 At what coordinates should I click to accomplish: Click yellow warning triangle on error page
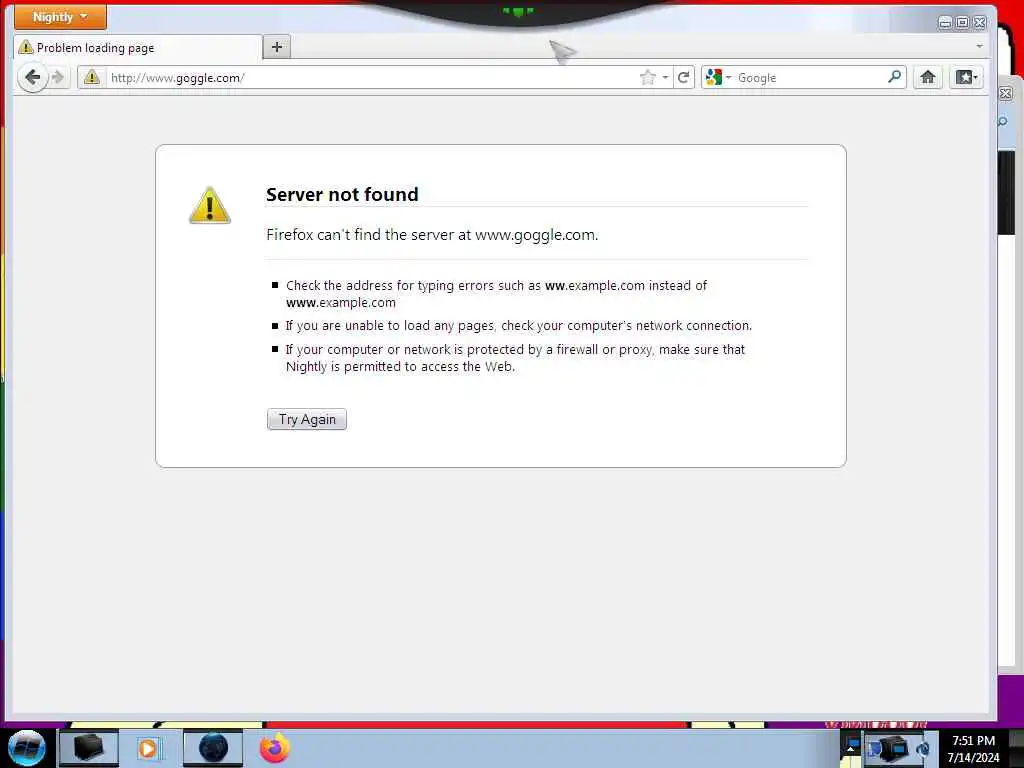click(210, 205)
